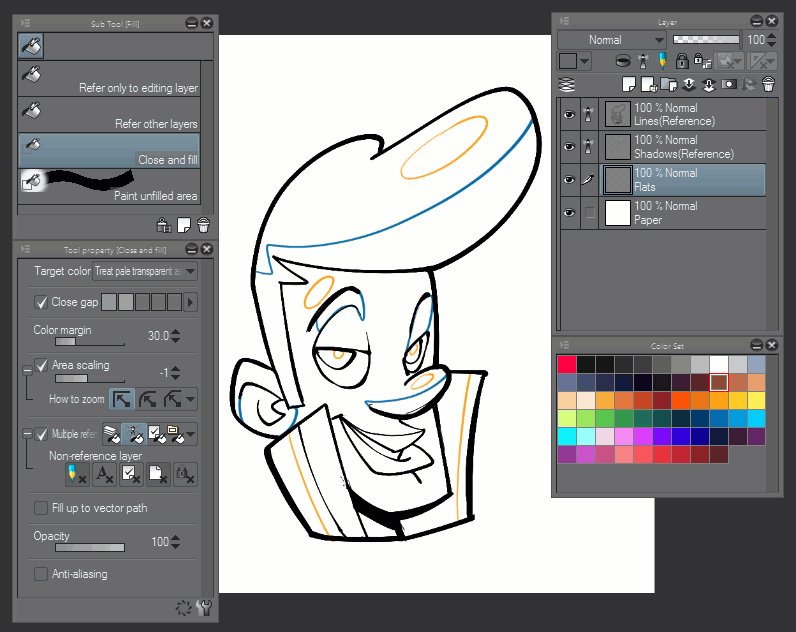Select the Refer other layers sub tool

(x=109, y=115)
